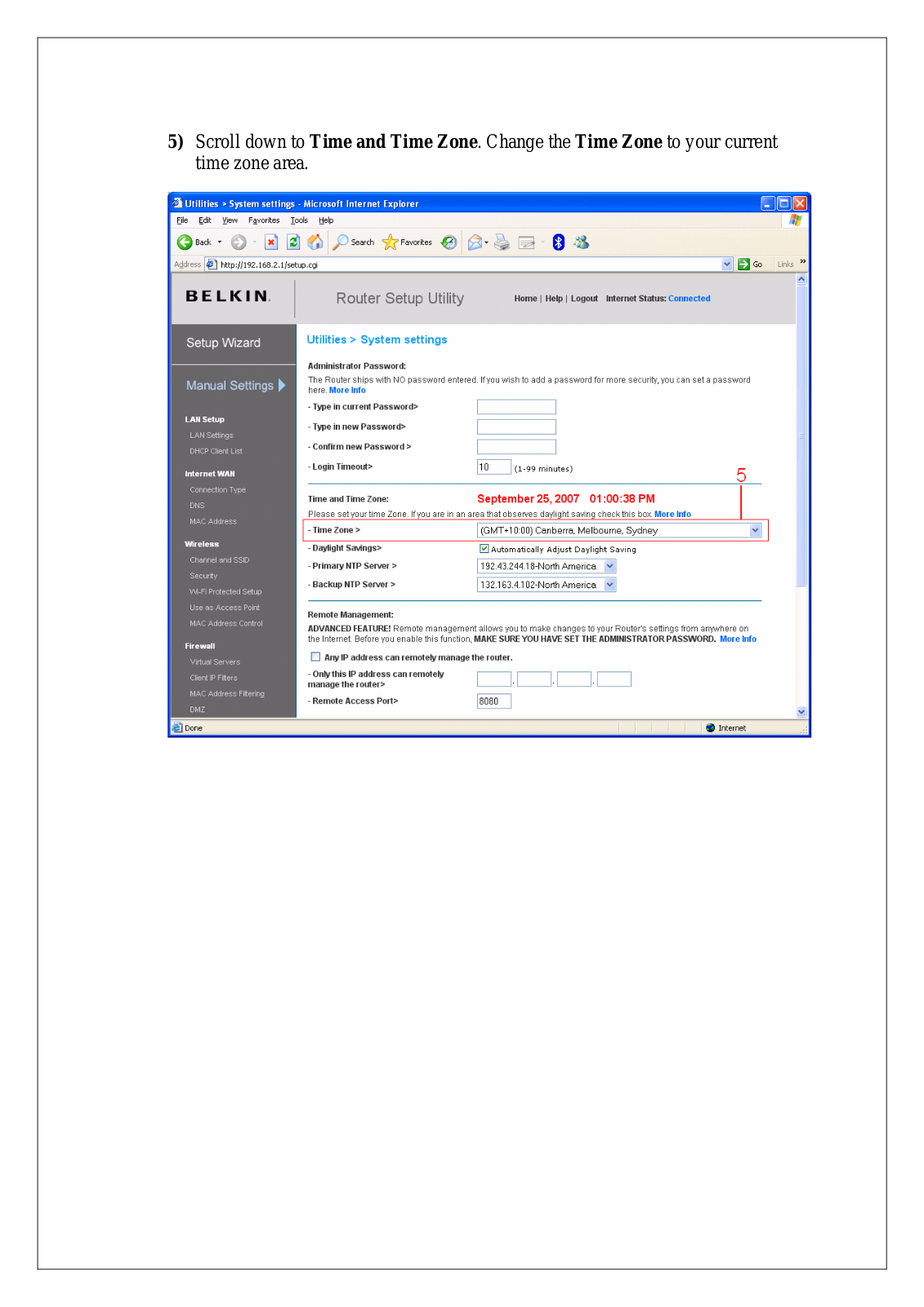This screenshot has width=924, height=1307.
Task: Go to browser Home page icon
Action: (315, 242)
